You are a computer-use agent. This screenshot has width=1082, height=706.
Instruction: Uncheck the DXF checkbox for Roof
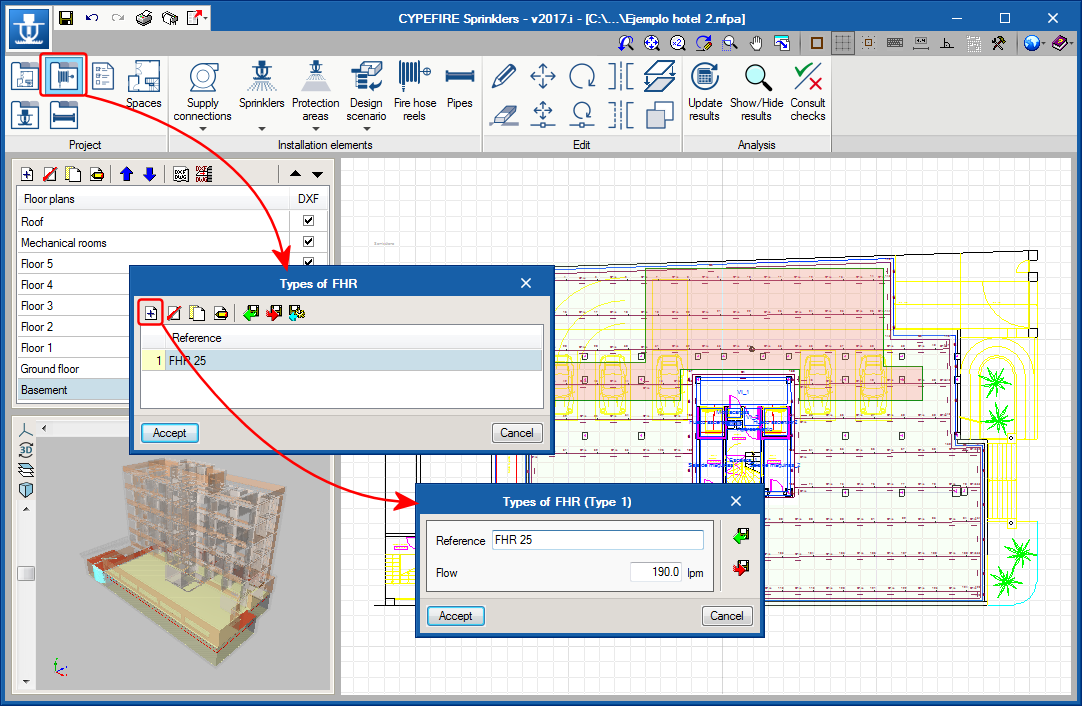pyautogui.click(x=308, y=221)
